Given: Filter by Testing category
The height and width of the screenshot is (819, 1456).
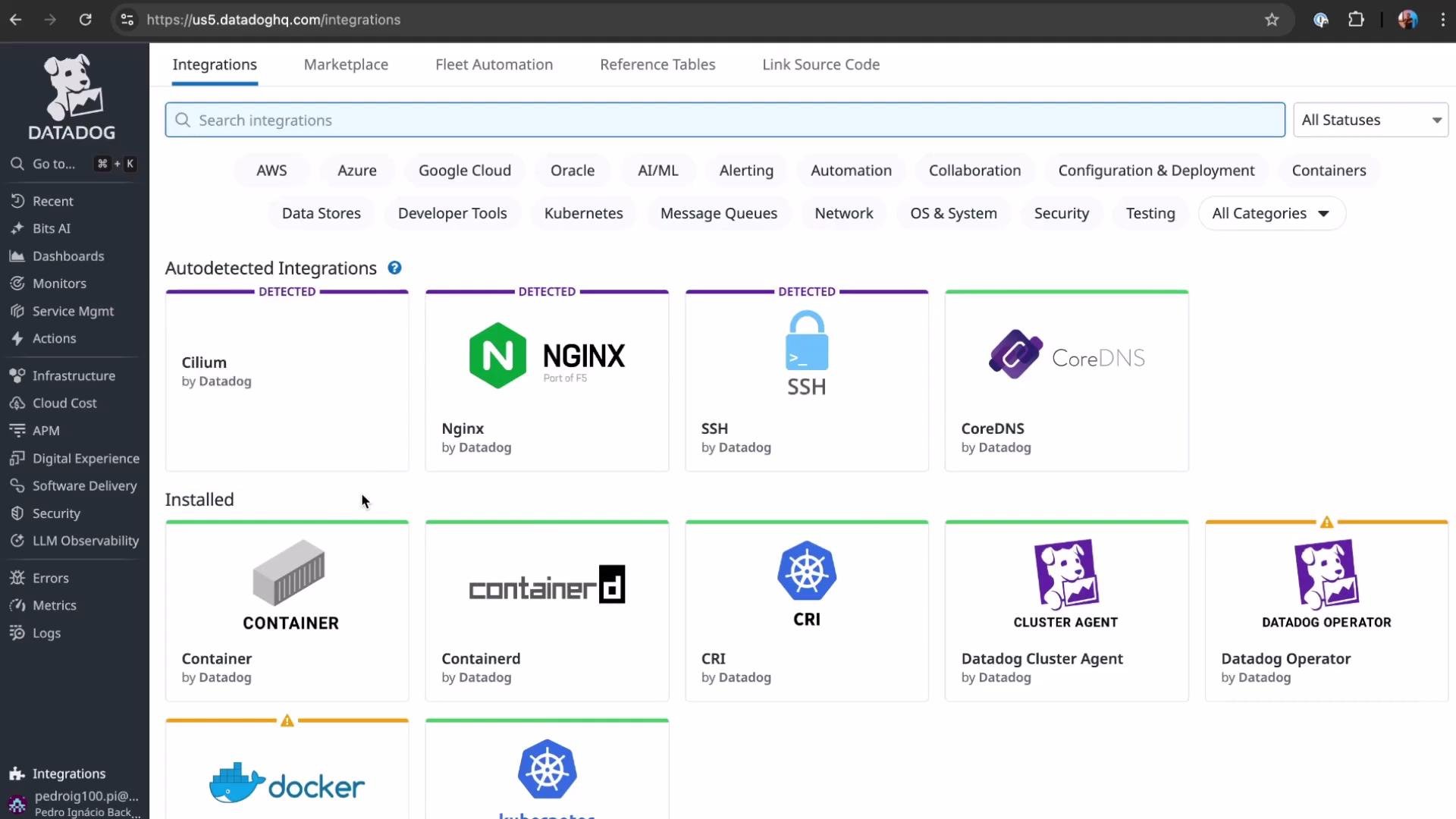Looking at the screenshot, I should point(1150,213).
